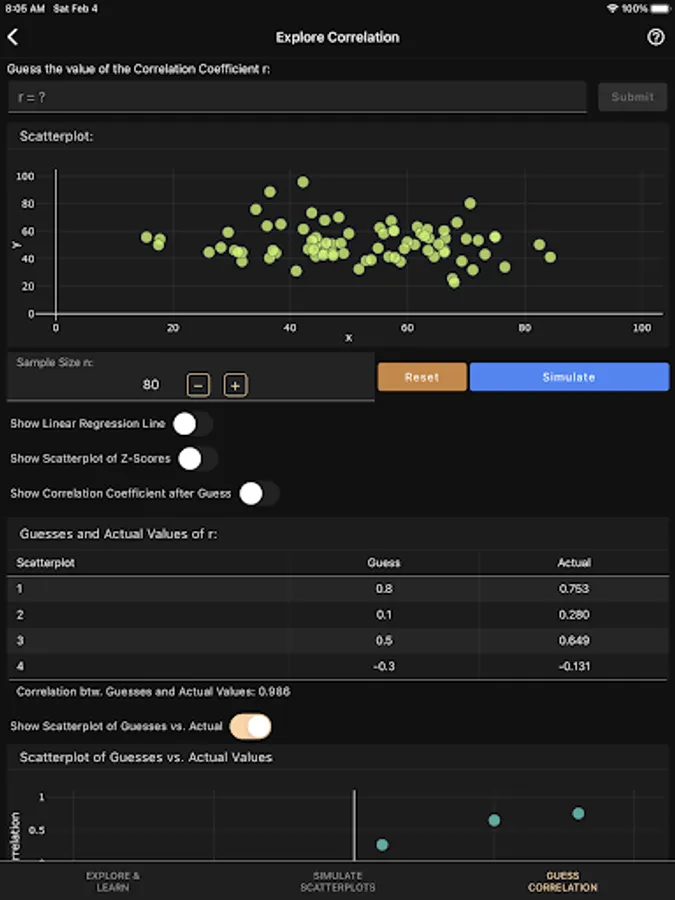Tap the Wi-Fi status icon
Viewport: 675px width, 900px height.
(613, 9)
